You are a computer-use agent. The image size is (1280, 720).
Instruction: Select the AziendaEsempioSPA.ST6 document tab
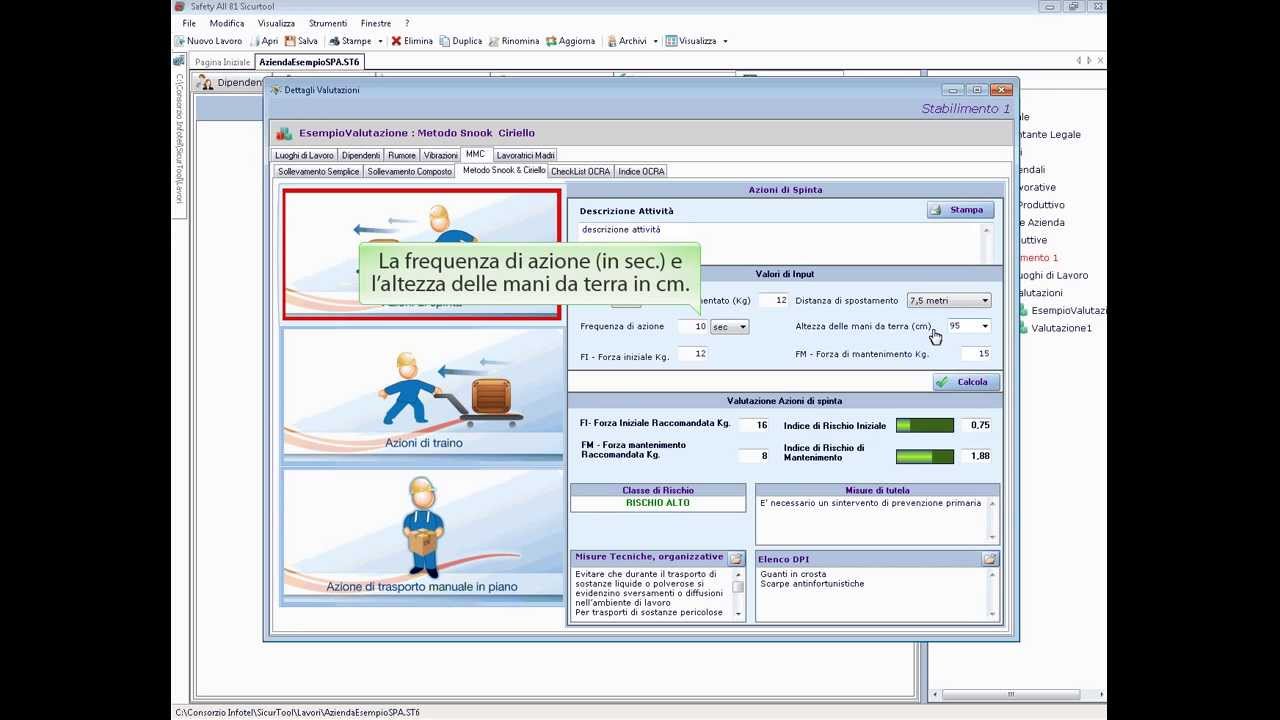click(309, 62)
